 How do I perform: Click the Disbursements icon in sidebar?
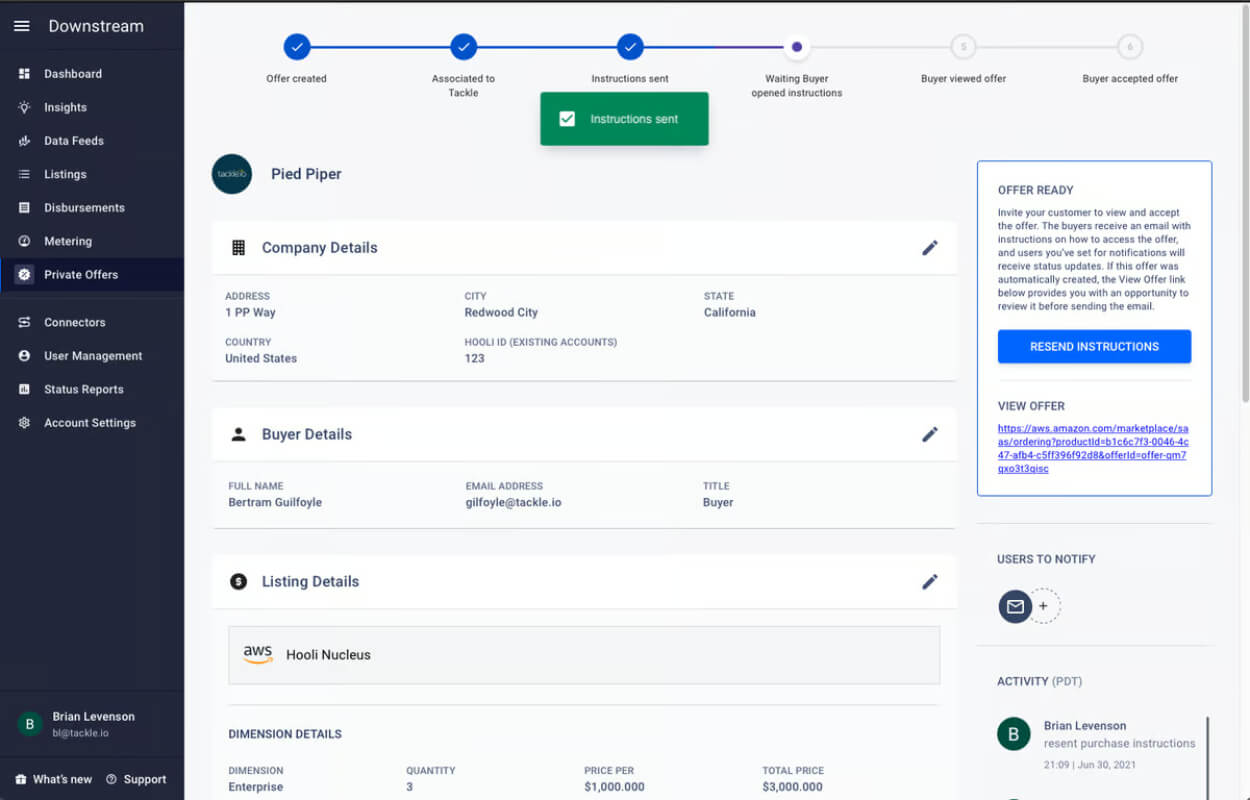click(24, 208)
